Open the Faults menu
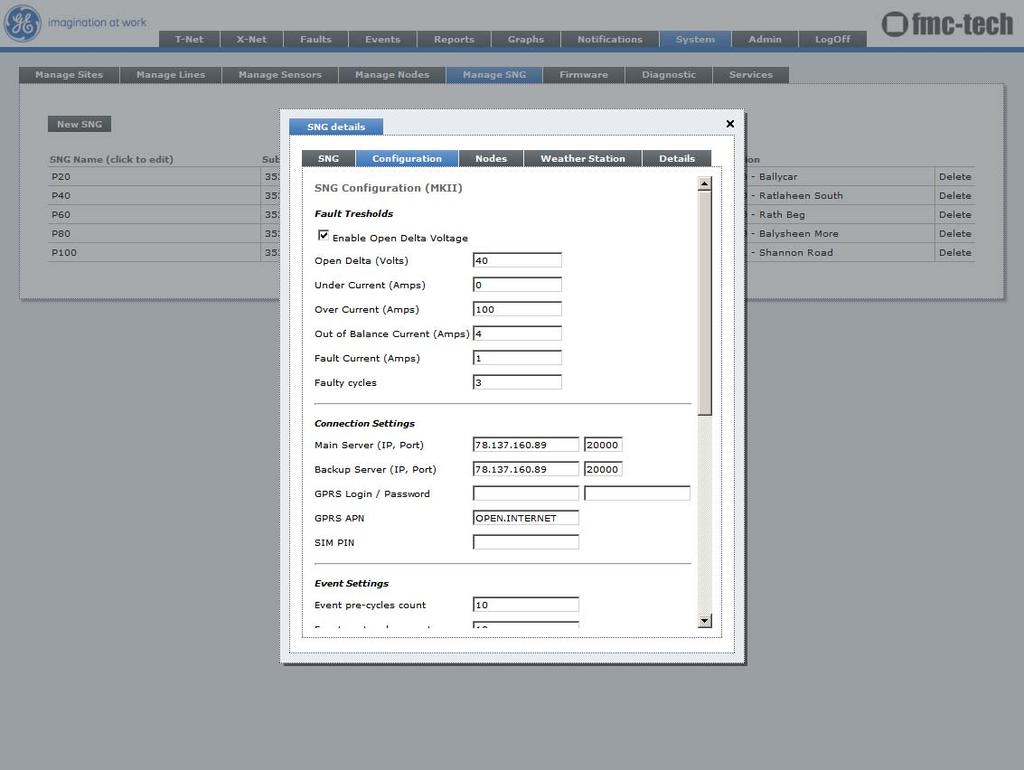Viewport: 1024px width, 770px height. point(316,39)
